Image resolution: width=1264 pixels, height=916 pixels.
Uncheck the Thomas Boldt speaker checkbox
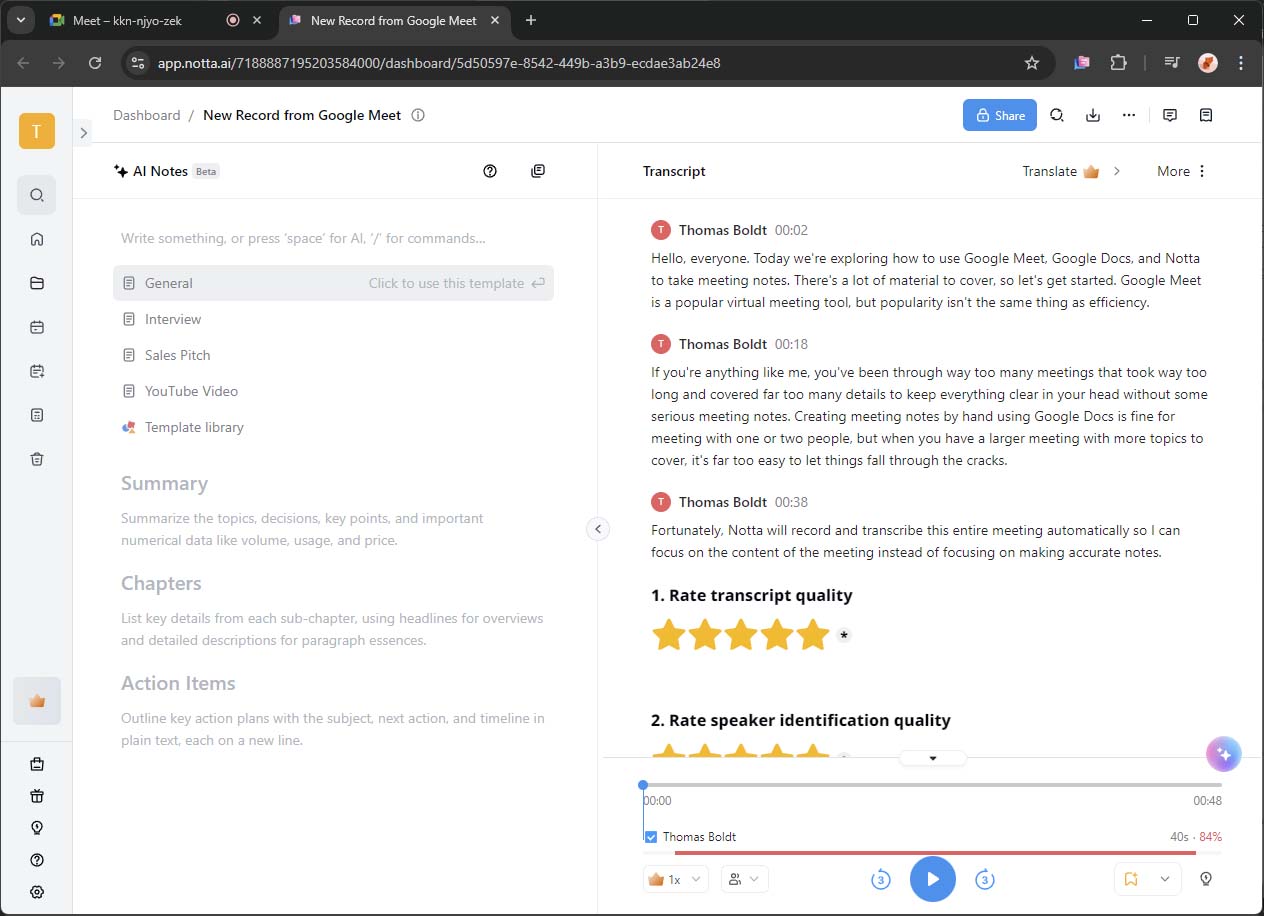(651, 837)
